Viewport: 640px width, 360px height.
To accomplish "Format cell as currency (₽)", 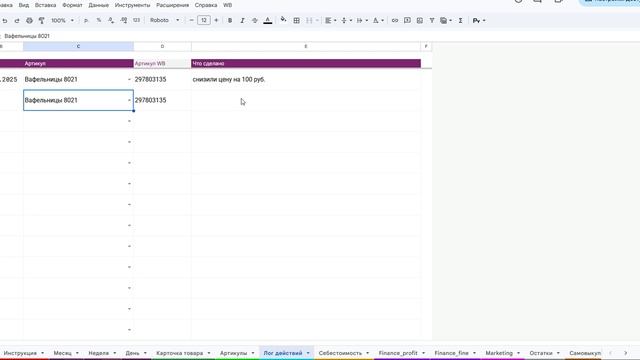I will tap(86, 20).
